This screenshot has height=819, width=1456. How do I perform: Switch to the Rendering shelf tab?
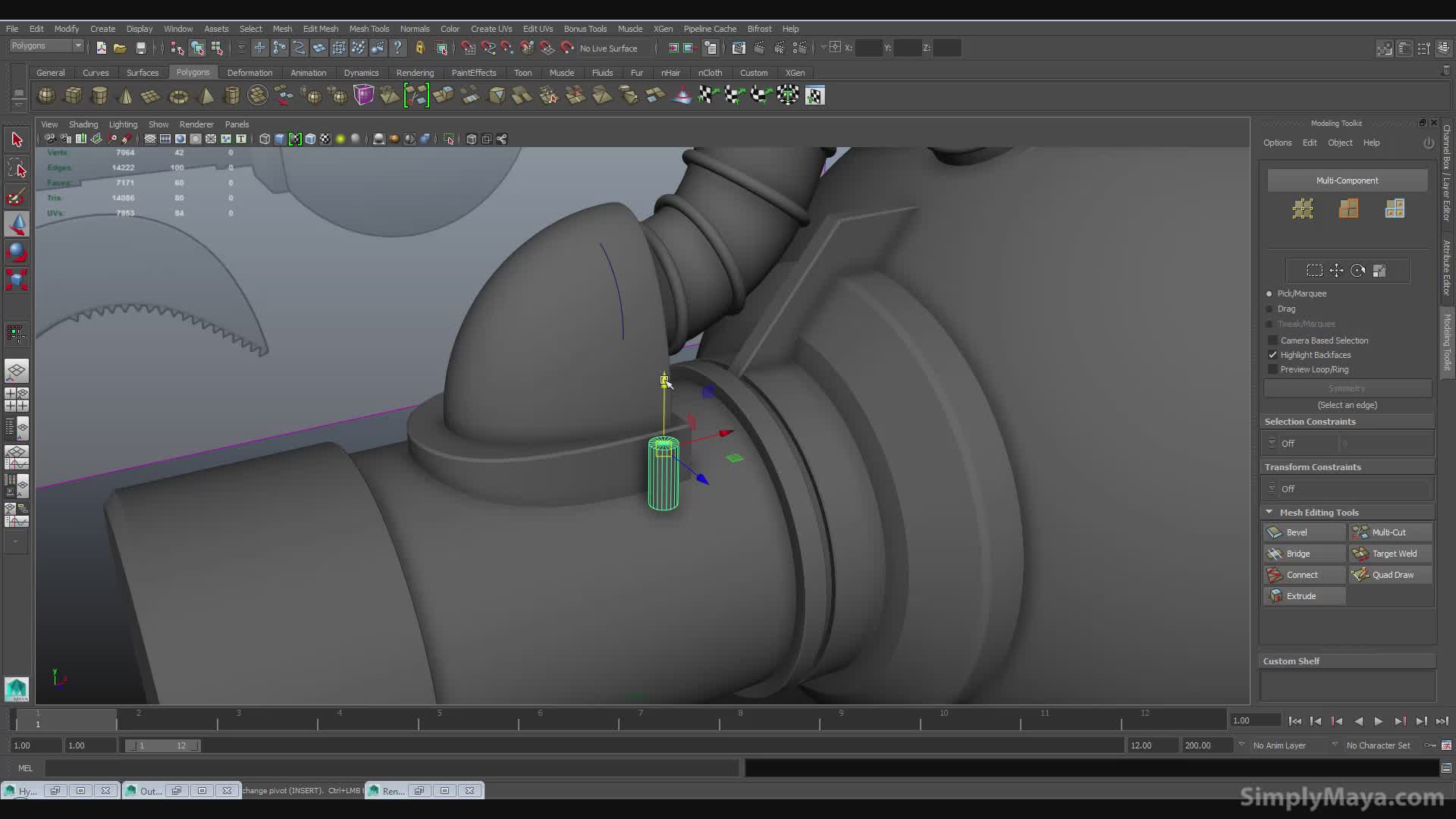tap(415, 73)
